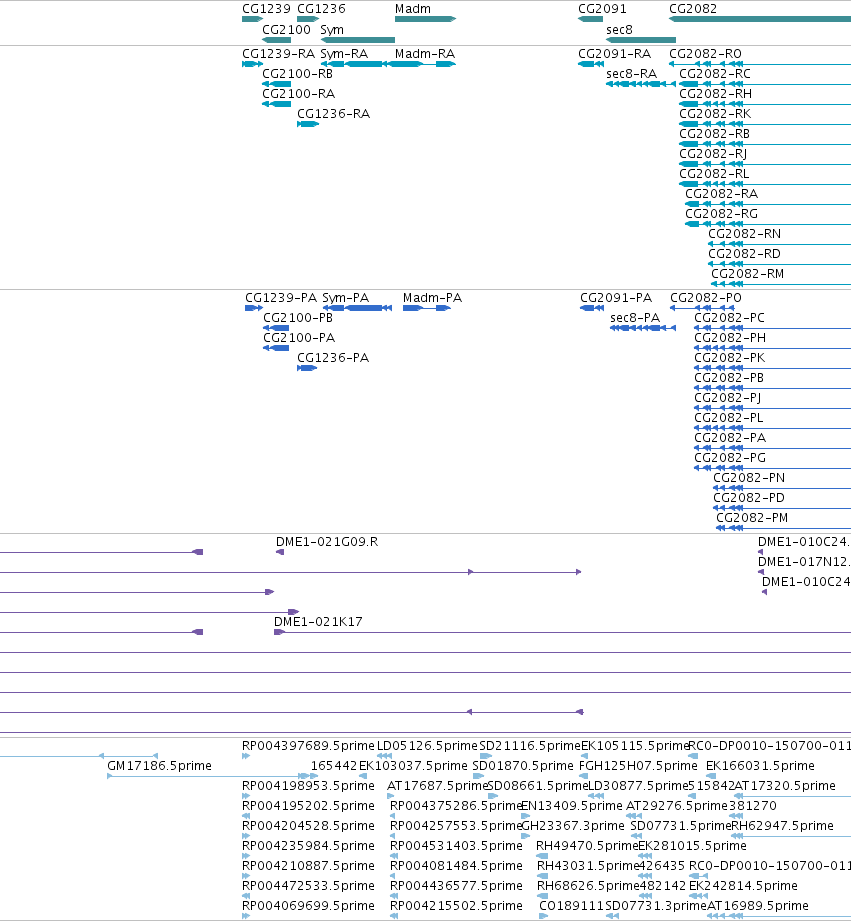The image size is (851, 921).
Task: Select the Sym gene bar
Action: point(357,40)
